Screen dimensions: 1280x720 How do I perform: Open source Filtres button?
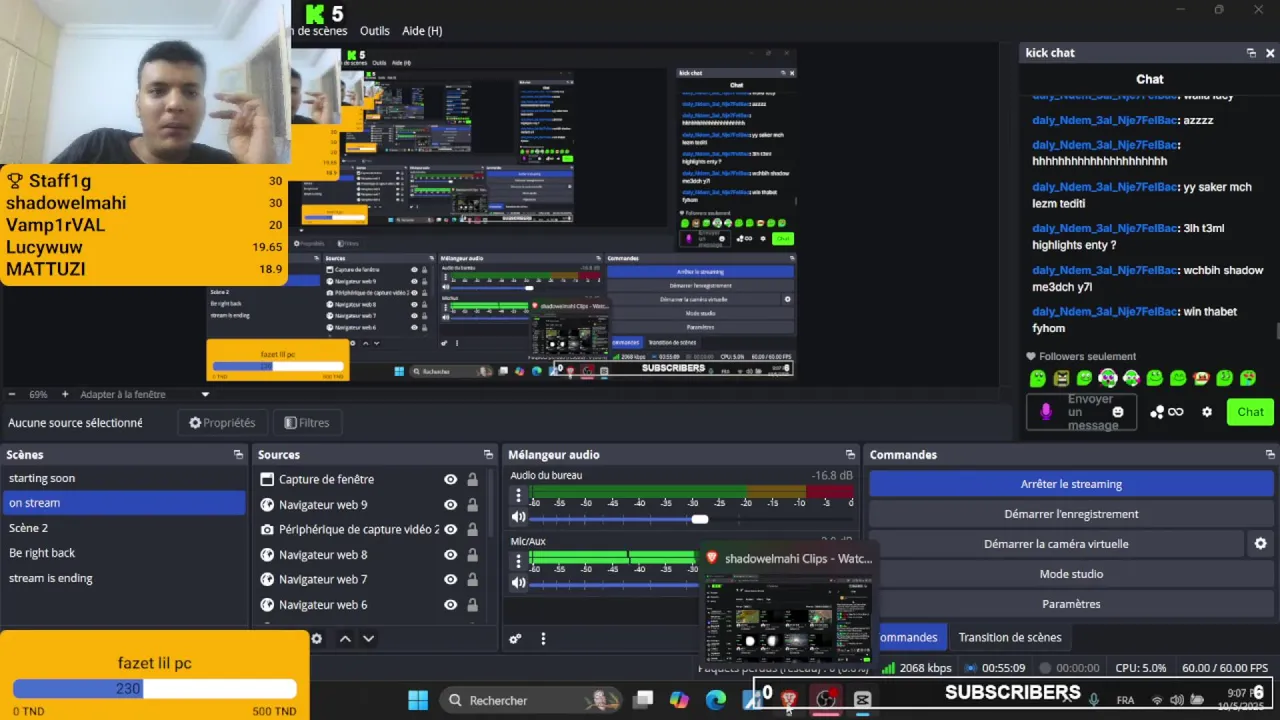click(x=306, y=423)
